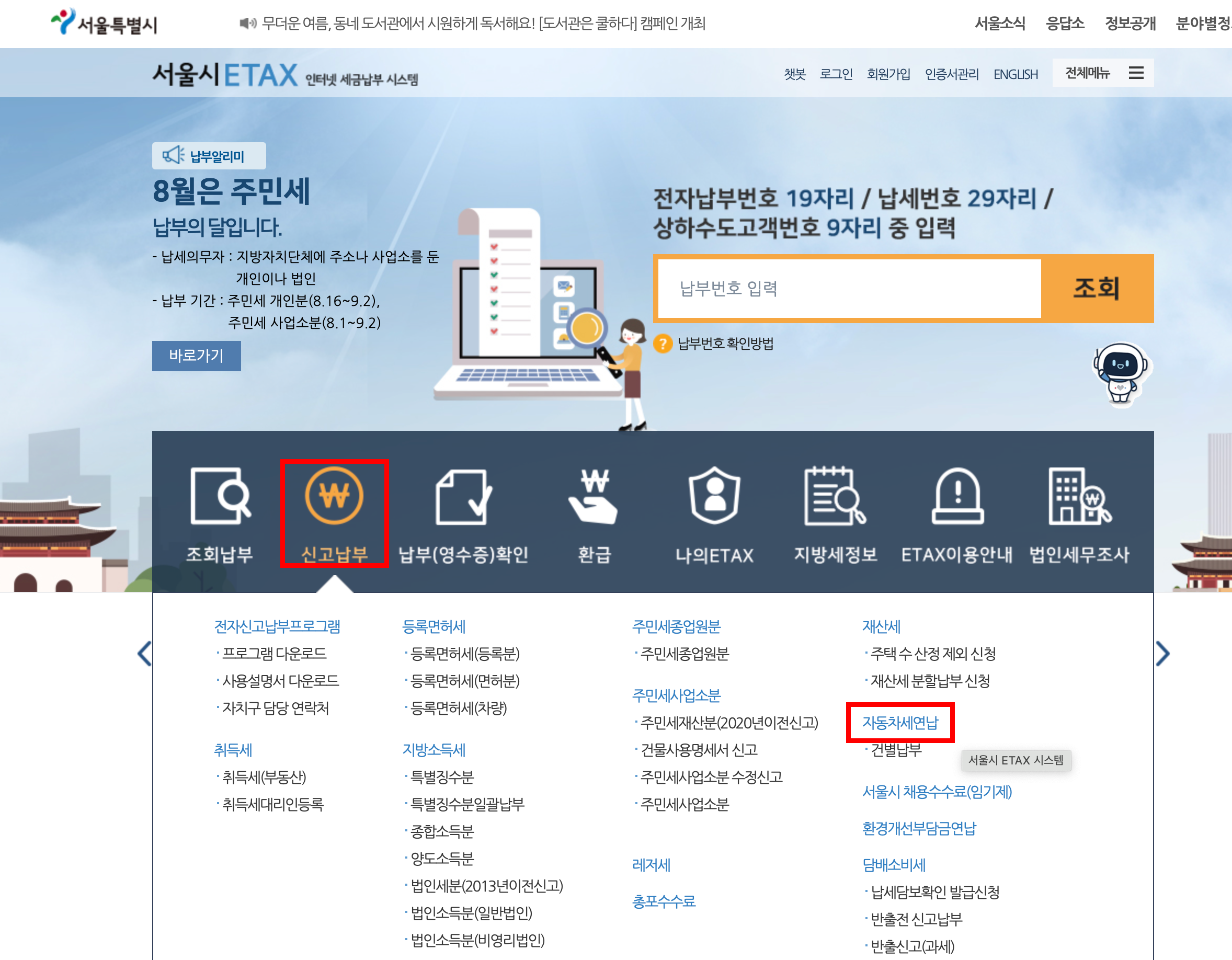This screenshot has height=960, width=1232.
Task: Open the 자동차세연납 link
Action: 900,723
